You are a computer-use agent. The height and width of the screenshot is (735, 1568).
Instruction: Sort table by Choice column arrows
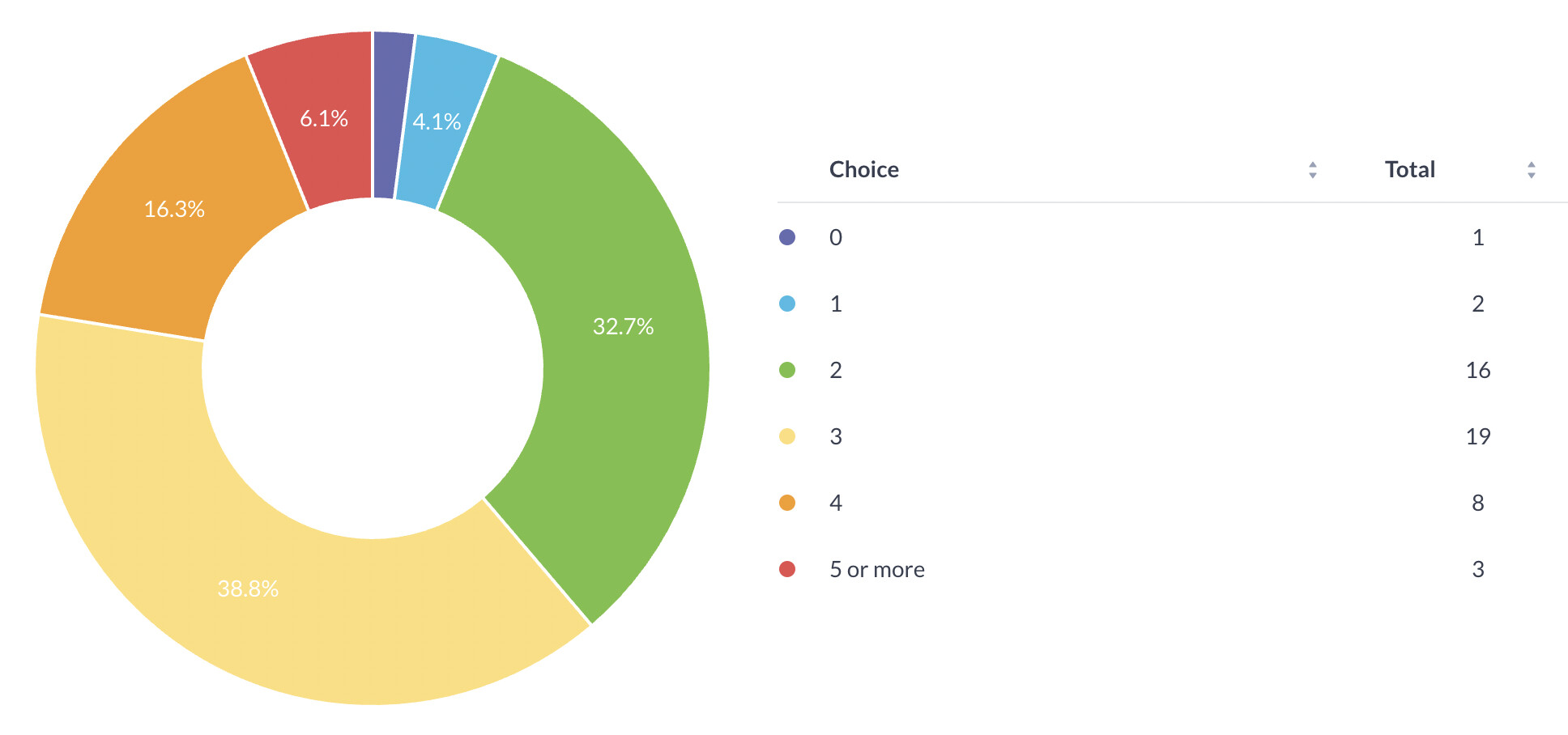coord(1312,170)
